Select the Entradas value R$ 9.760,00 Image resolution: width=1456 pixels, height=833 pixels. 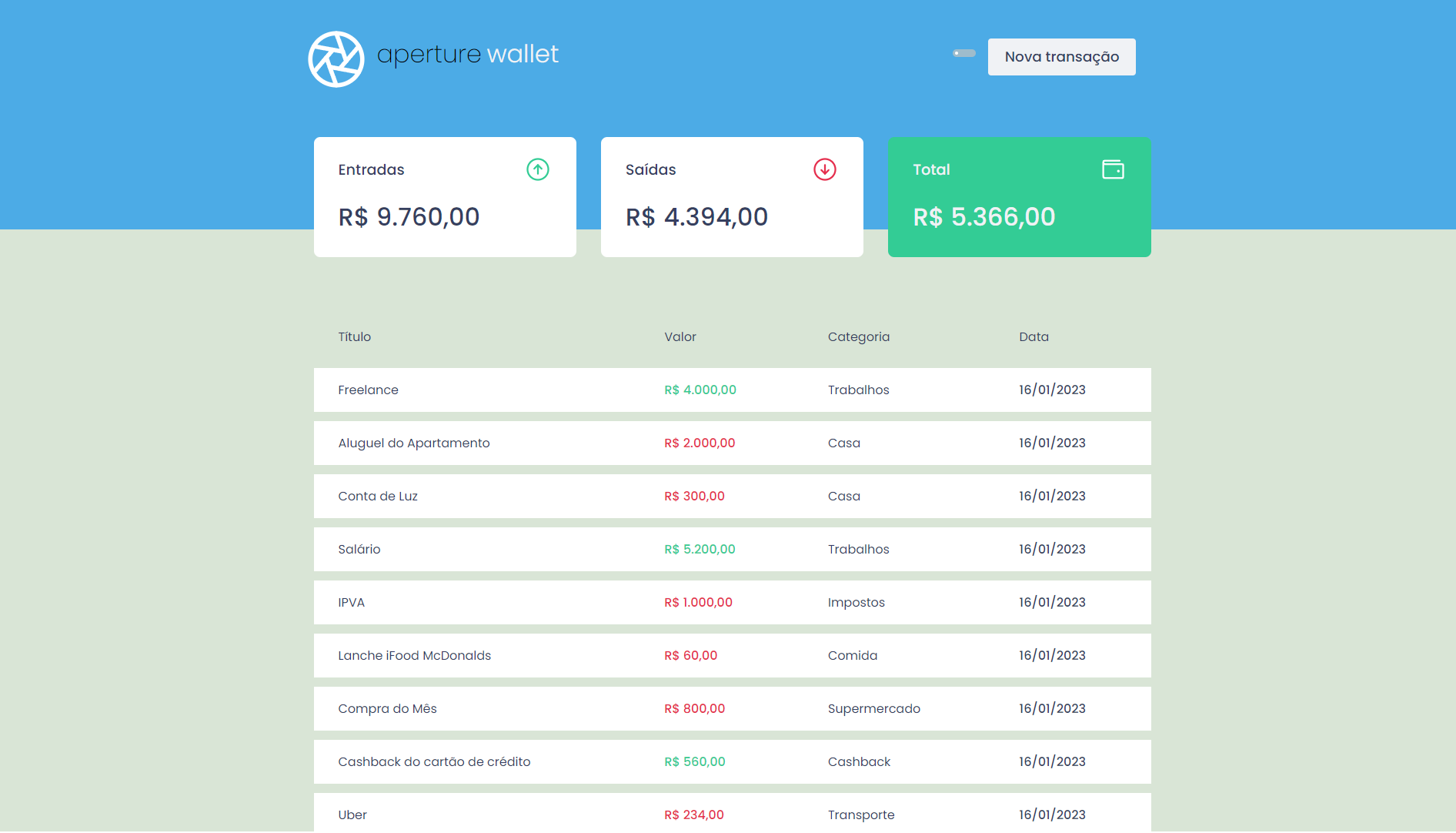click(x=409, y=217)
